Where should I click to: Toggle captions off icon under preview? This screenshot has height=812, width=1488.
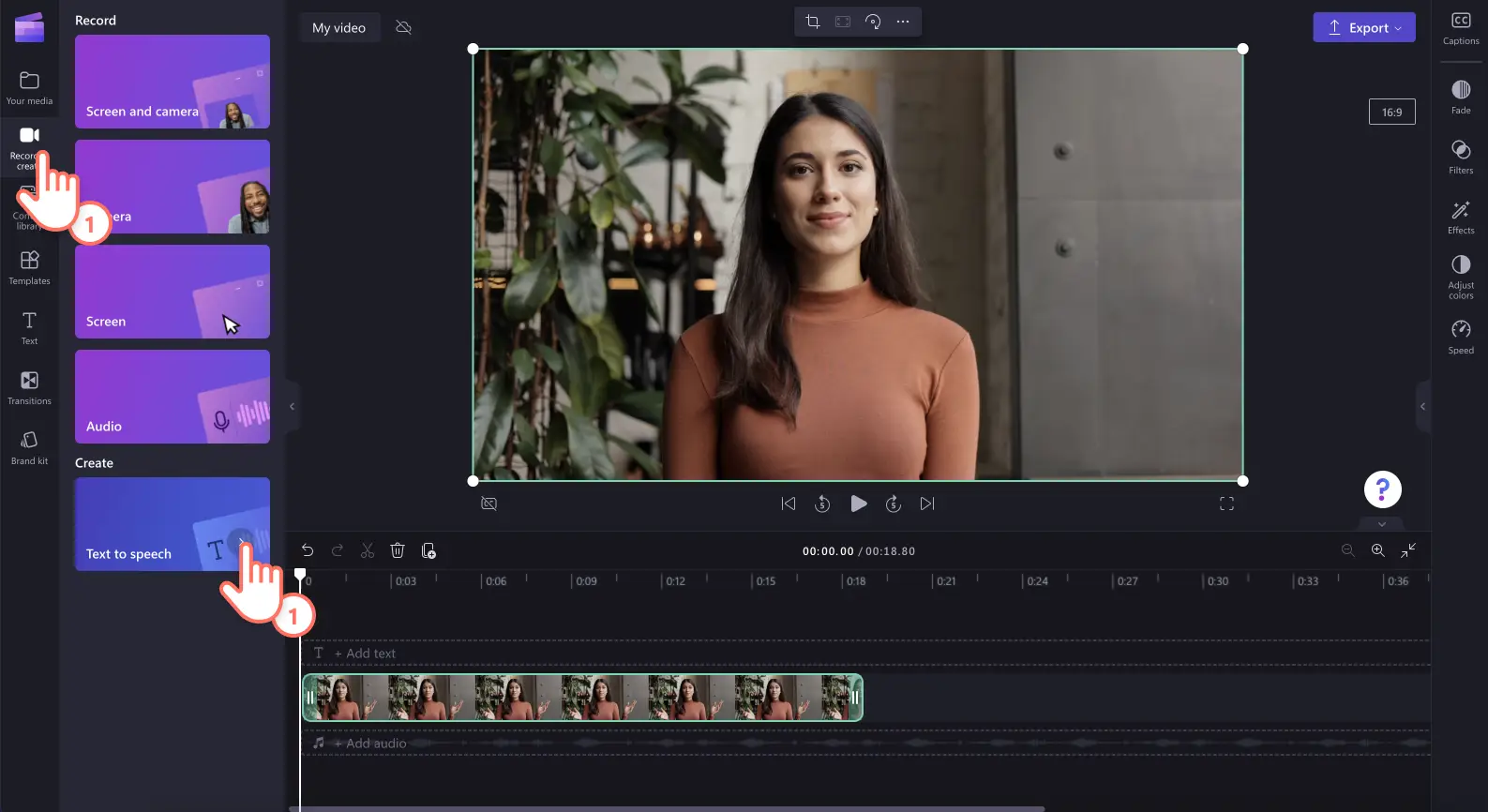tap(488, 504)
